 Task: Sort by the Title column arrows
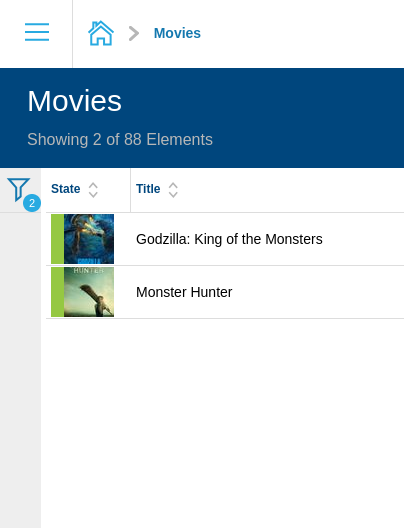tap(173, 190)
